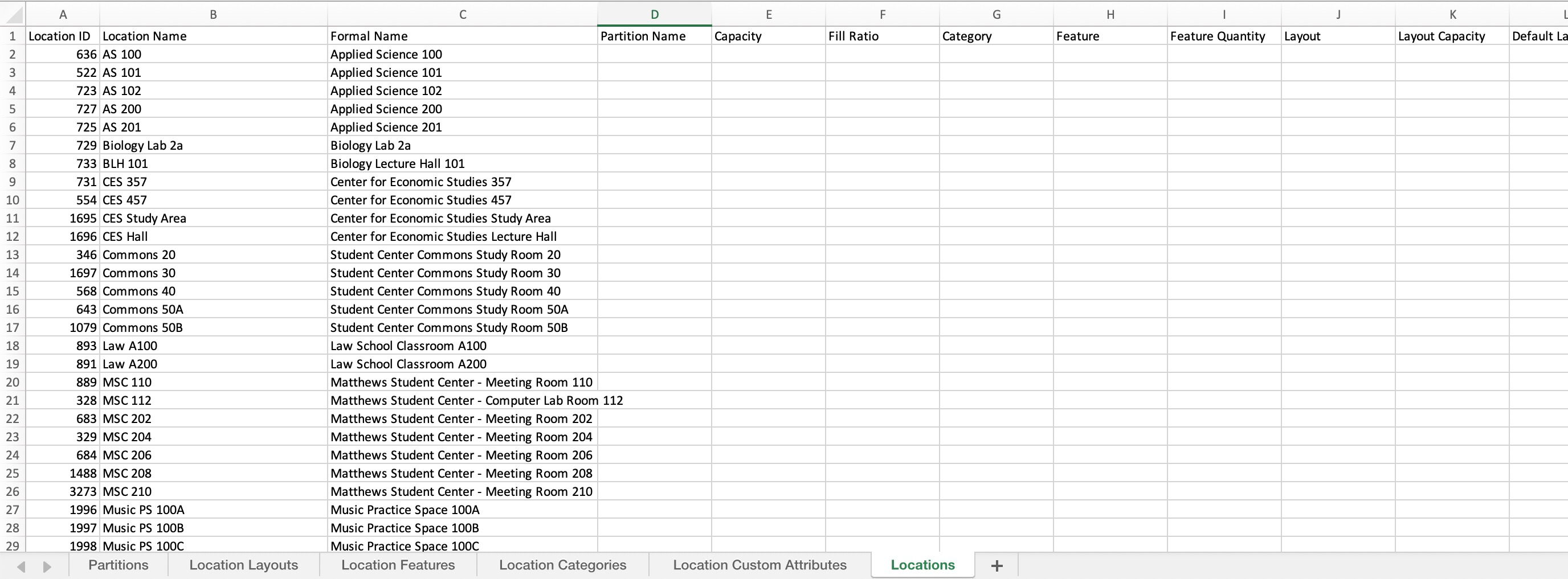The width and height of the screenshot is (1568, 579).
Task: Select cell AS 200
Action: point(214,109)
